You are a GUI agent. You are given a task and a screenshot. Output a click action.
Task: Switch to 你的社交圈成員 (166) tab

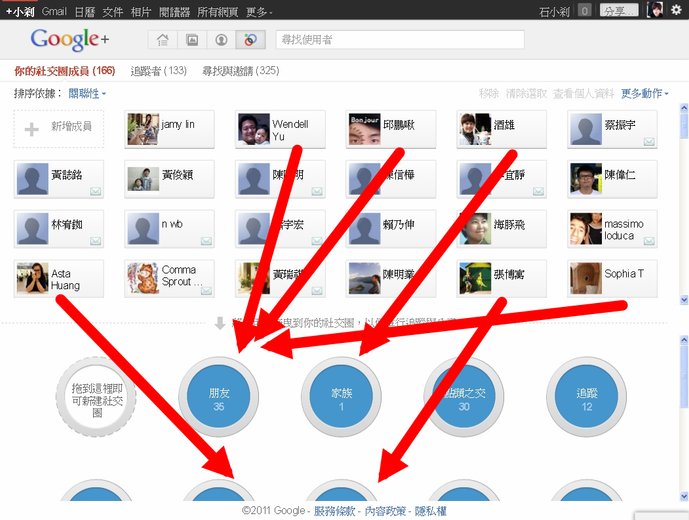click(65, 71)
